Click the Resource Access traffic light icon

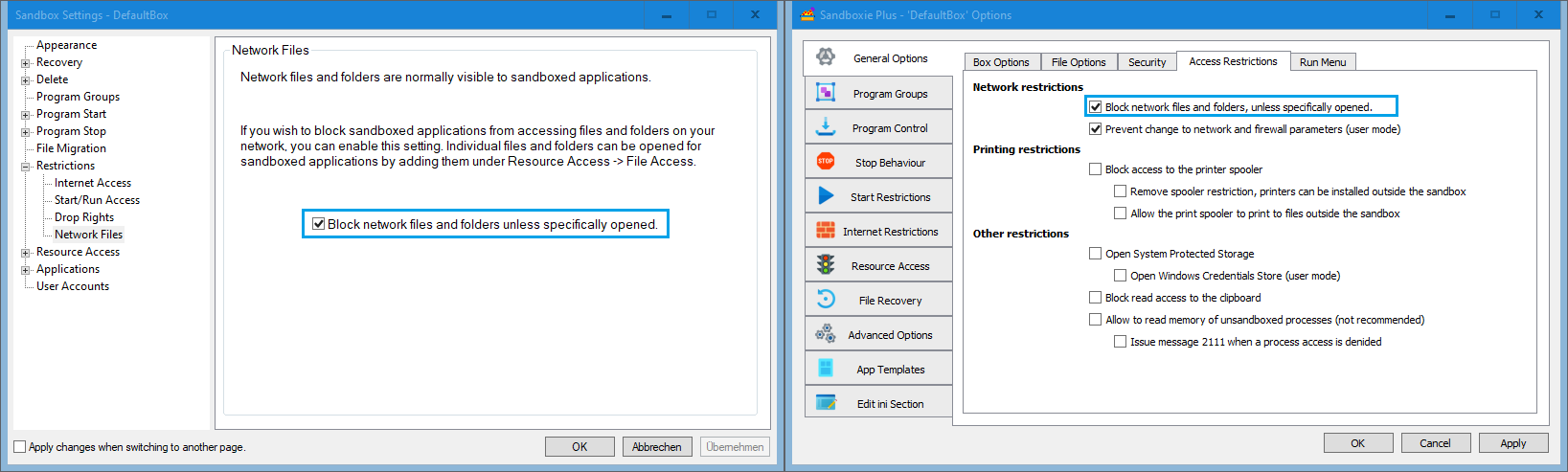[826, 265]
